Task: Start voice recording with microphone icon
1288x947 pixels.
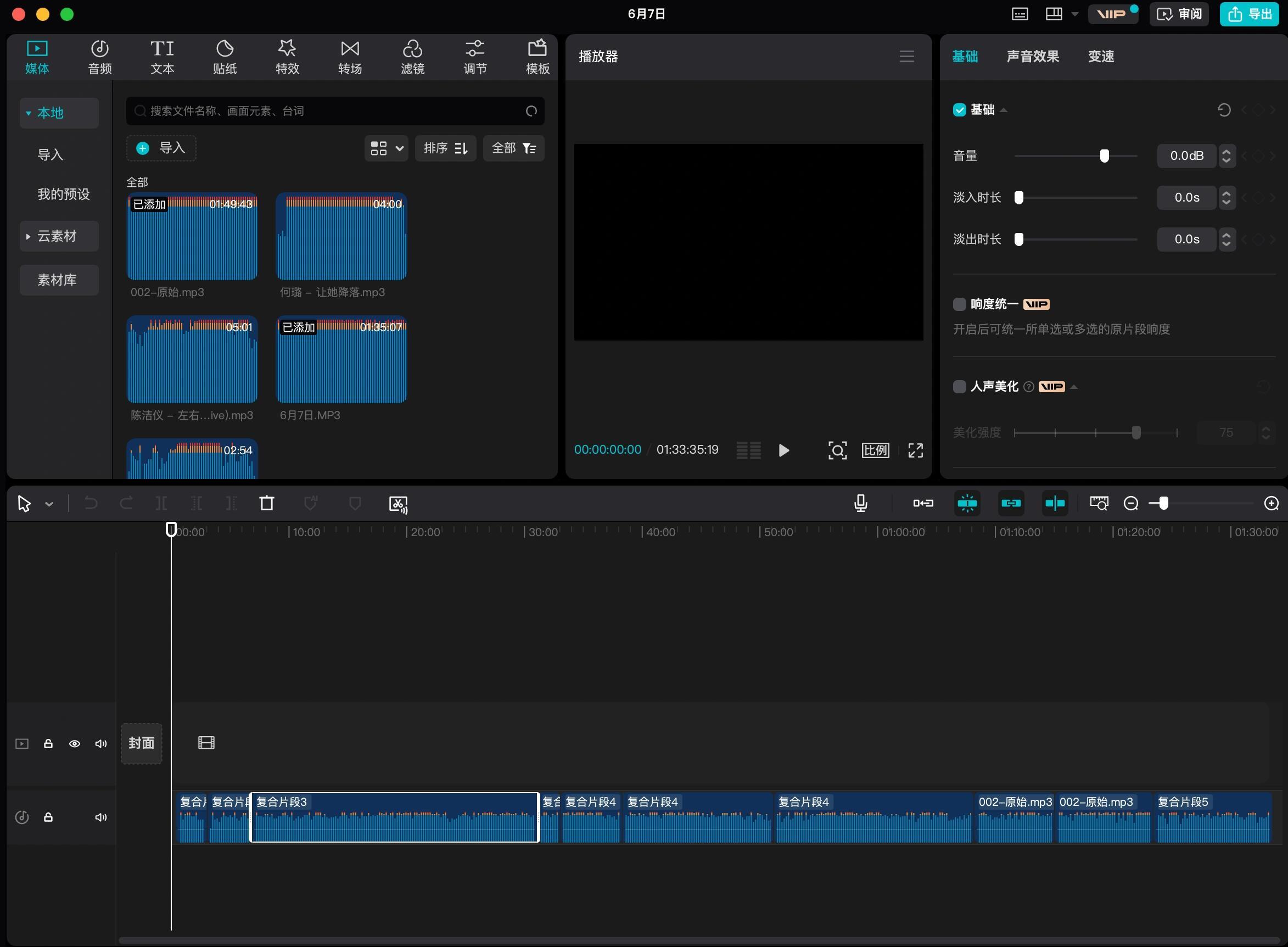Action: (x=860, y=504)
